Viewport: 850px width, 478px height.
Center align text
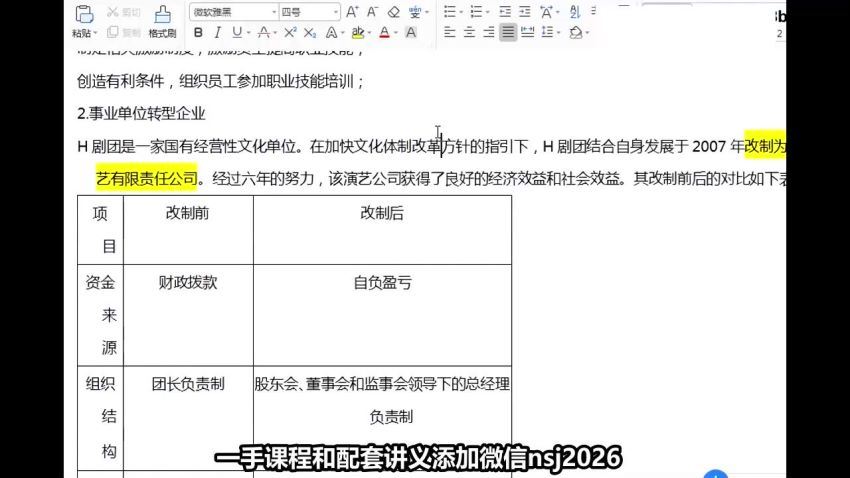coord(469,33)
